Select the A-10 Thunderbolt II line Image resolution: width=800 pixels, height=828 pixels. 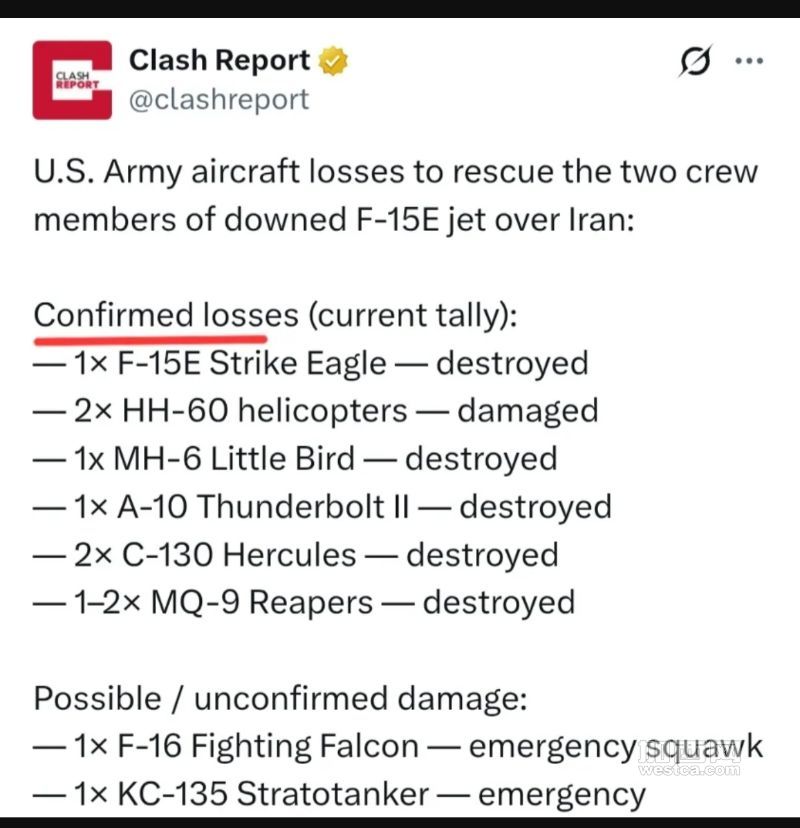(x=322, y=507)
